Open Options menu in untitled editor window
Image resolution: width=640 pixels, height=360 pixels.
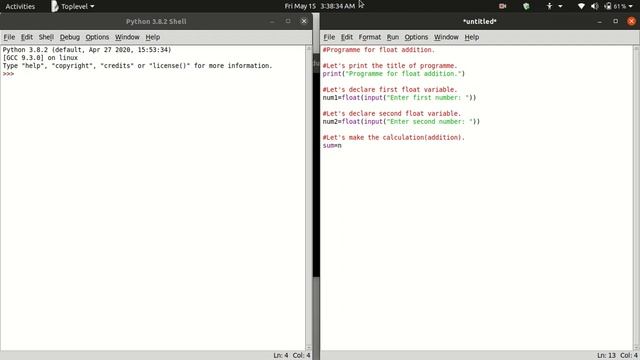click(x=416, y=37)
